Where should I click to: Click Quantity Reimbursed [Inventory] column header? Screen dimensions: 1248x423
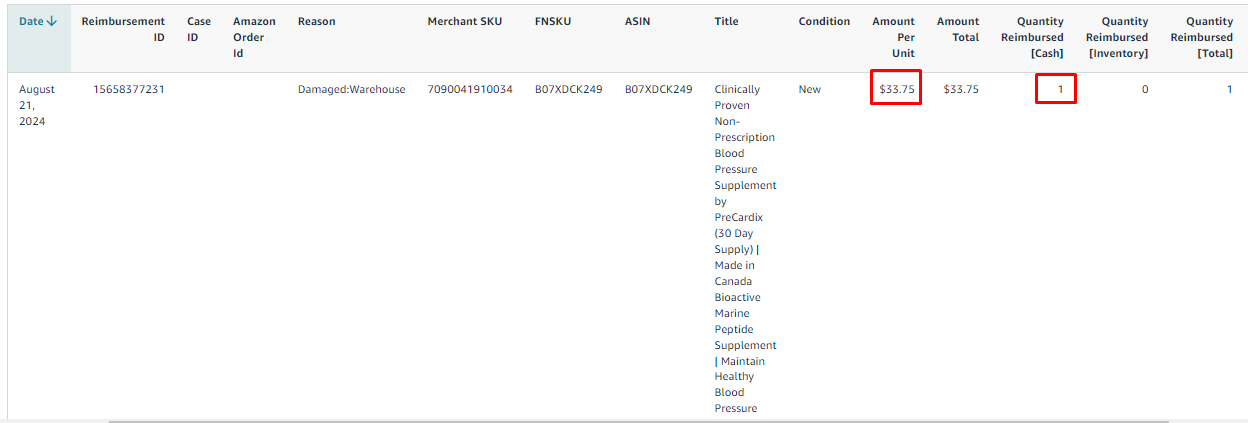1116,37
